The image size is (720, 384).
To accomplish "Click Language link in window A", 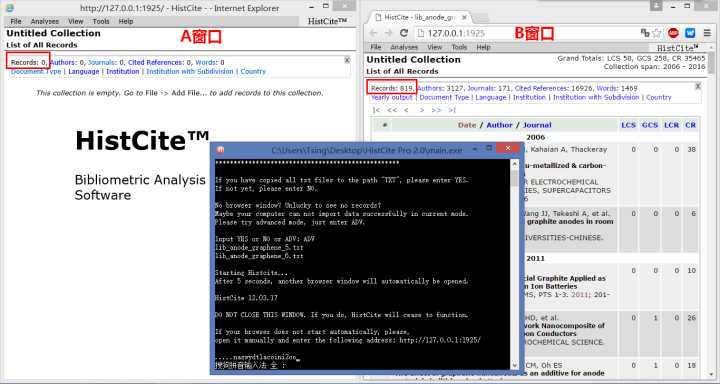I will tap(84, 72).
